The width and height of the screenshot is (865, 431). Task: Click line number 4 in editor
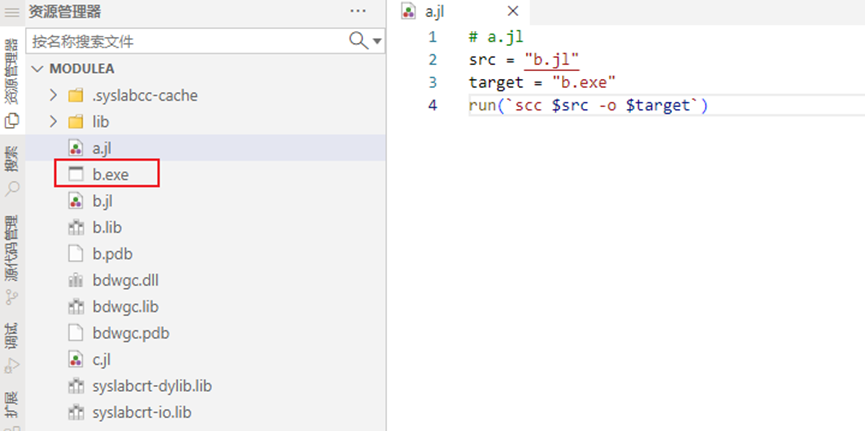tap(432, 105)
